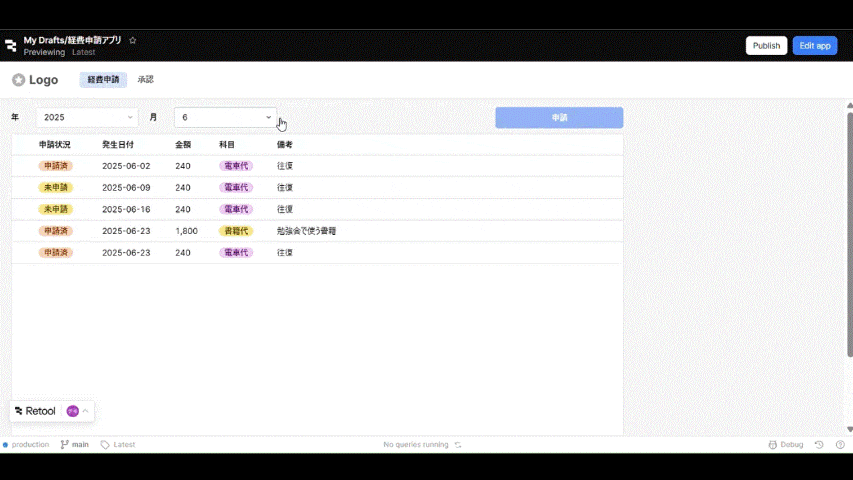Sort by the 備考 column header
The width and height of the screenshot is (853, 480).
click(285, 145)
